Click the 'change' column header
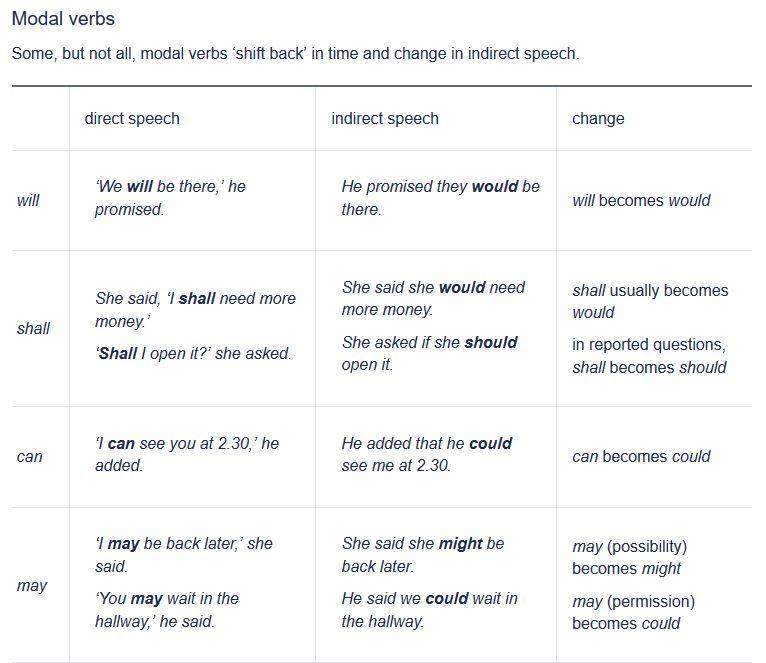Viewport: 766px width, 663px height. [598, 118]
